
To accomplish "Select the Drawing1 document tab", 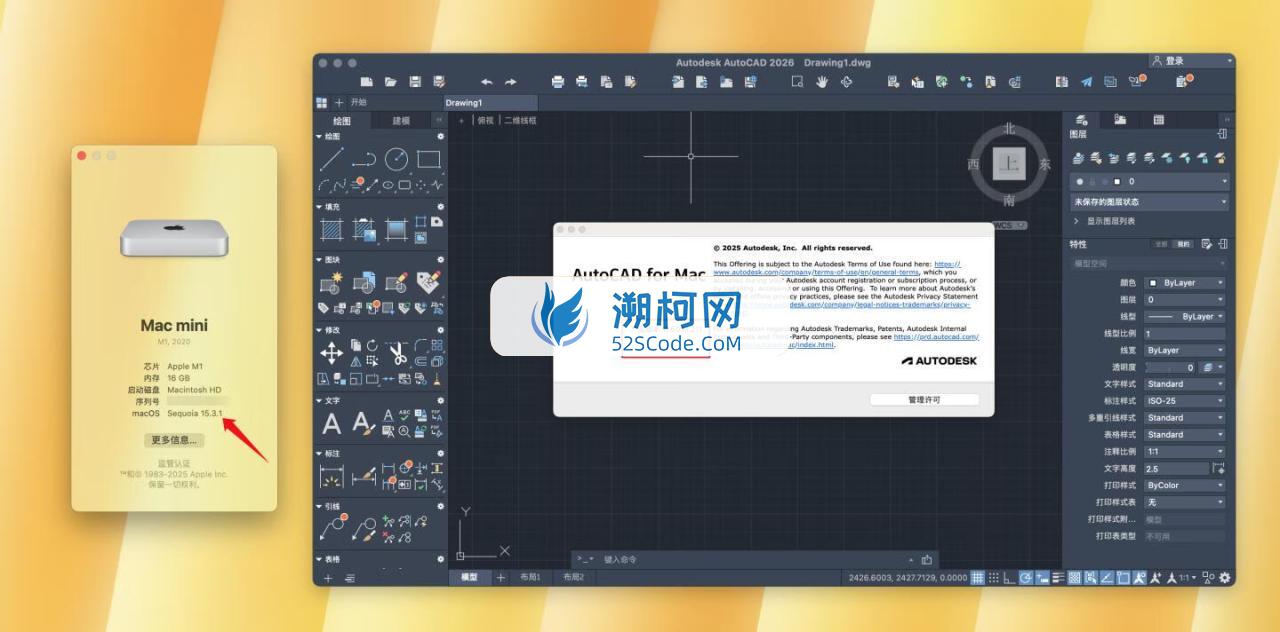I will point(490,102).
